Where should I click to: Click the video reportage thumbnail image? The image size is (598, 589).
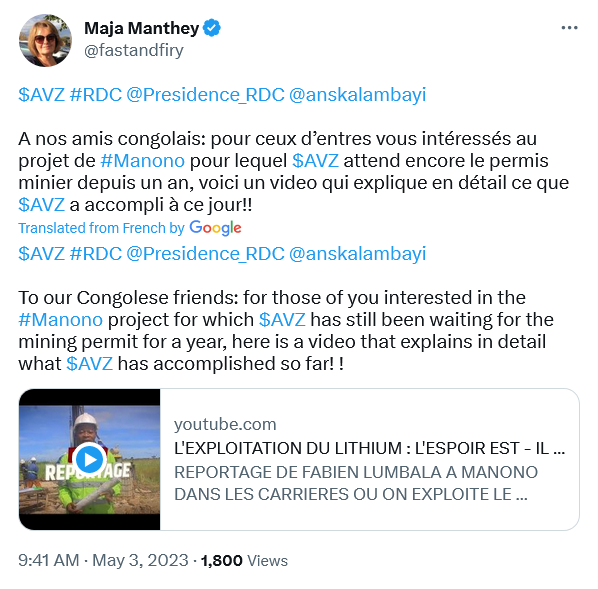[x=90, y=460]
